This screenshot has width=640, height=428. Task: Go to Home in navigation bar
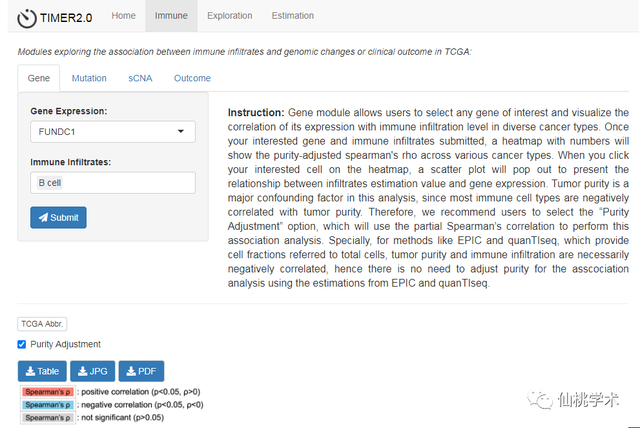(123, 16)
